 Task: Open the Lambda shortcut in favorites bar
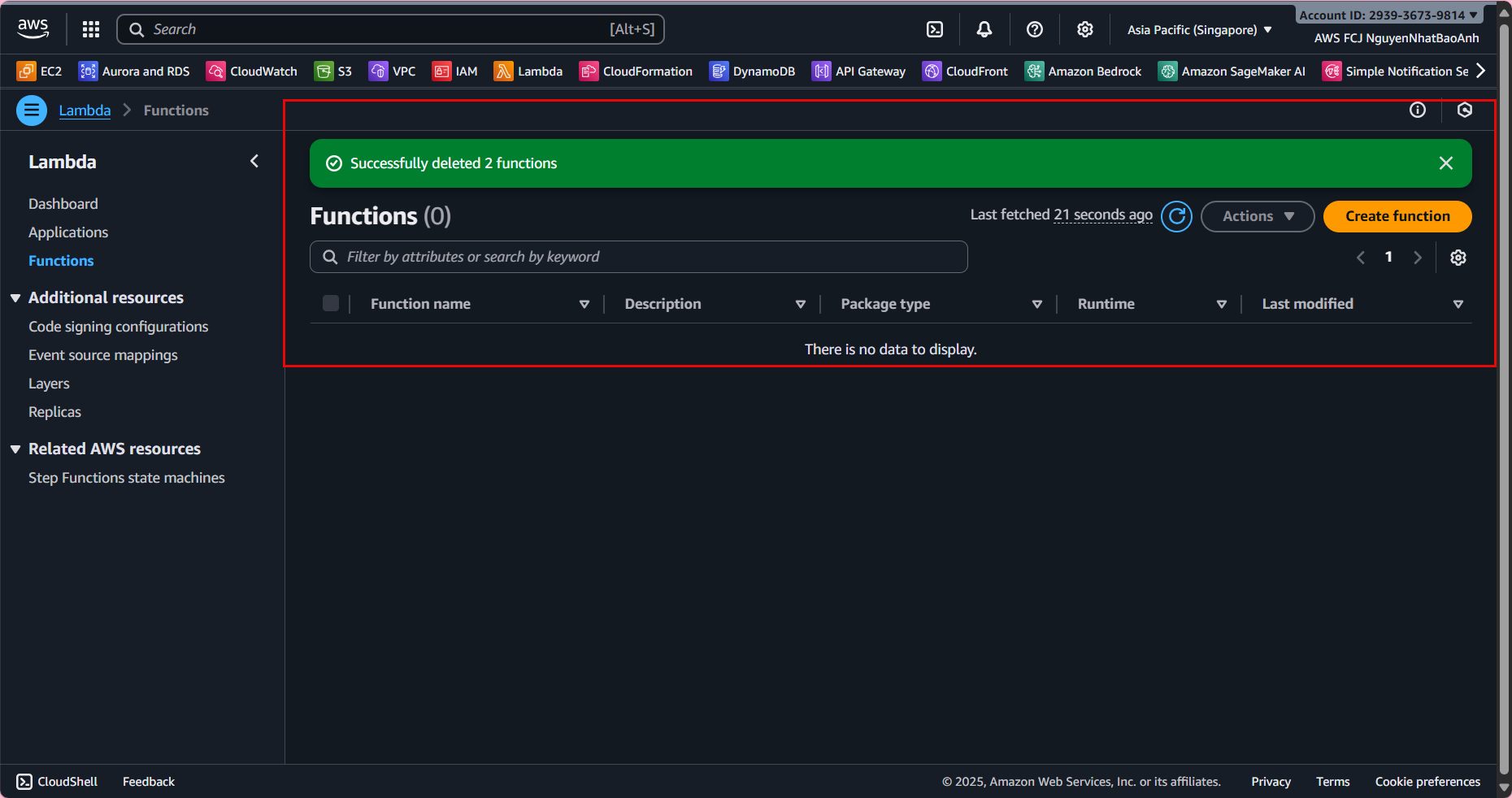tap(528, 72)
